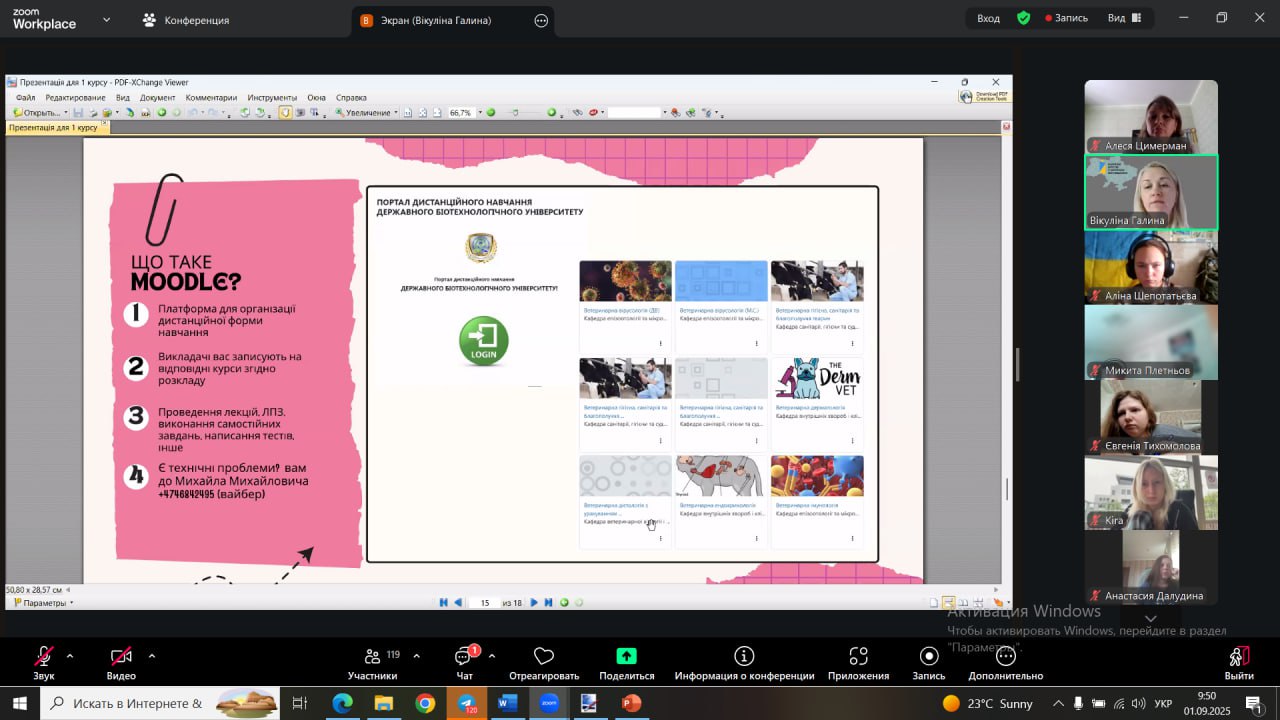
Task: Open the zoom percentage dropdown 66,7%
Action: (479, 113)
